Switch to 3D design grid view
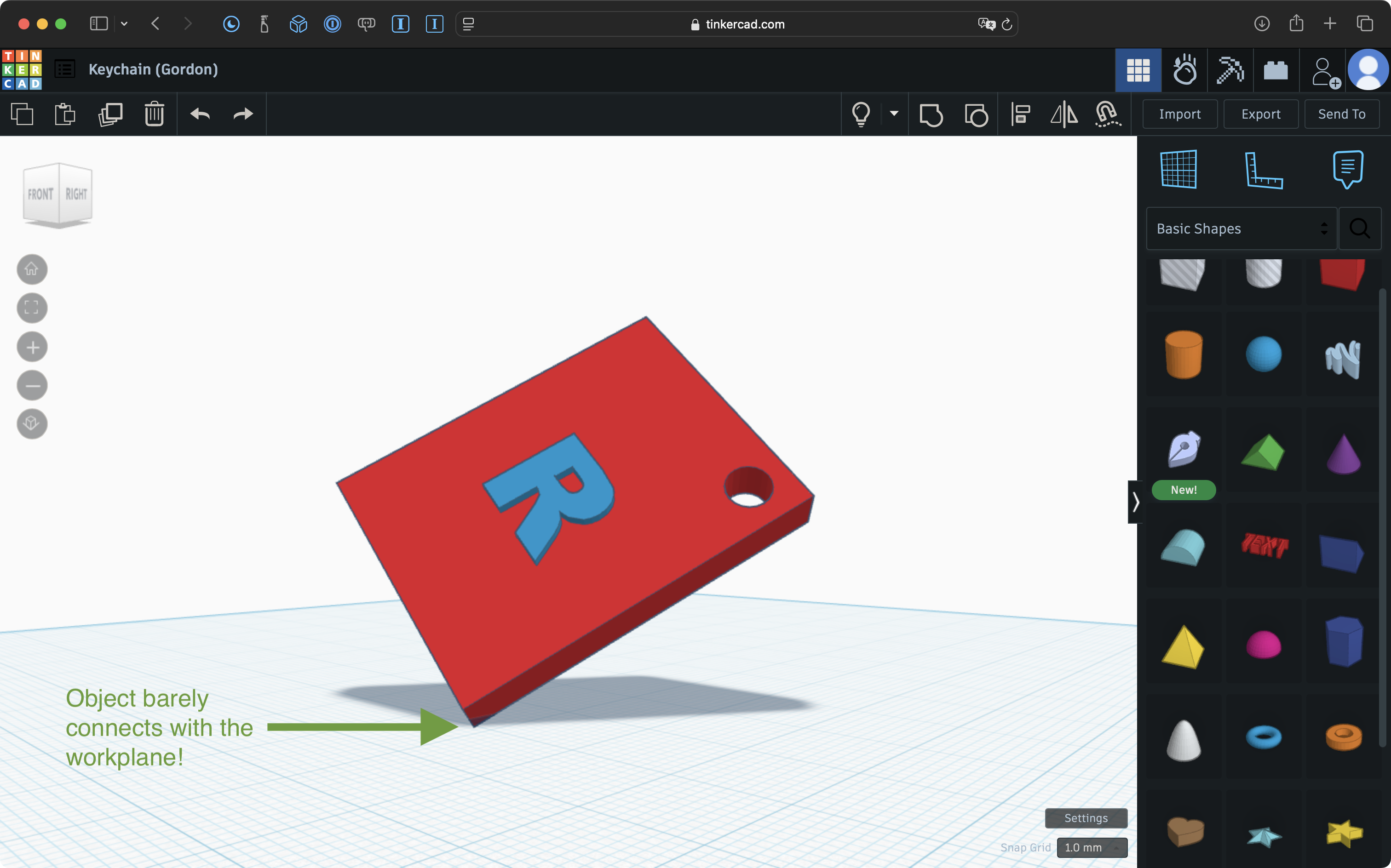This screenshot has height=868, width=1391. pyautogui.click(x=1138, y=71)
